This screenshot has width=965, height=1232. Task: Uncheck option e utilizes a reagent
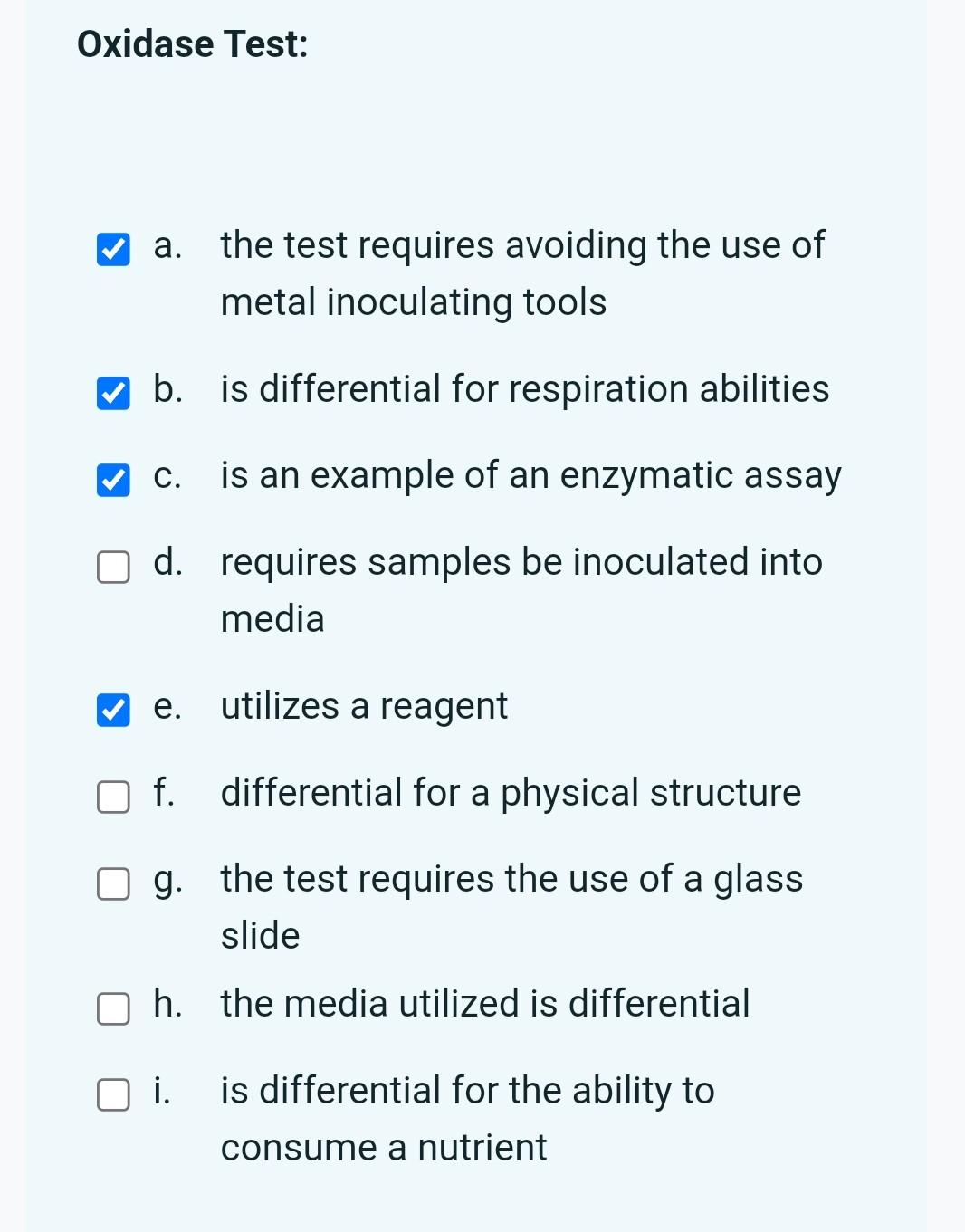113,711
